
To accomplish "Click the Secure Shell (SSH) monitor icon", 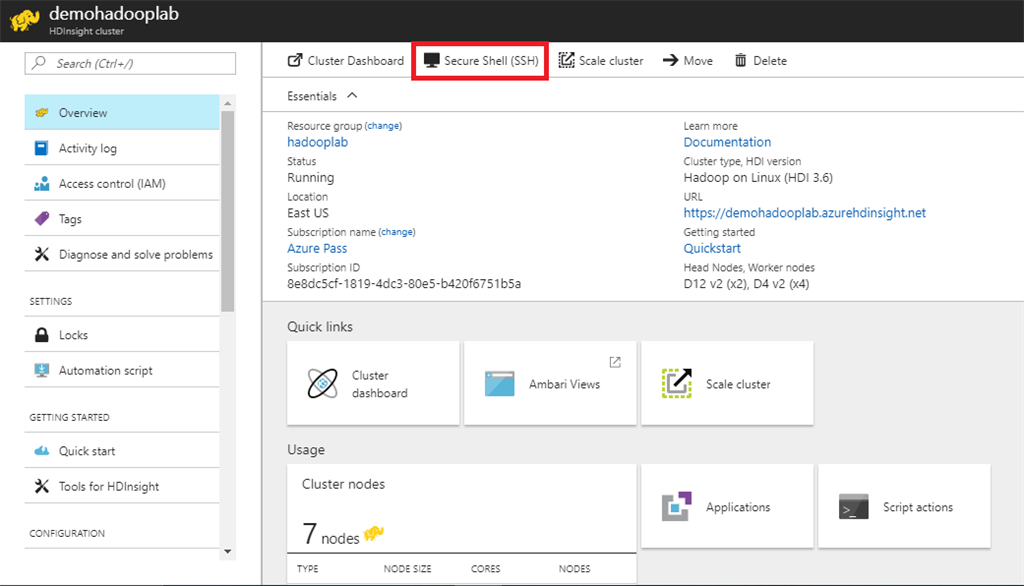I will coord(432,61).
